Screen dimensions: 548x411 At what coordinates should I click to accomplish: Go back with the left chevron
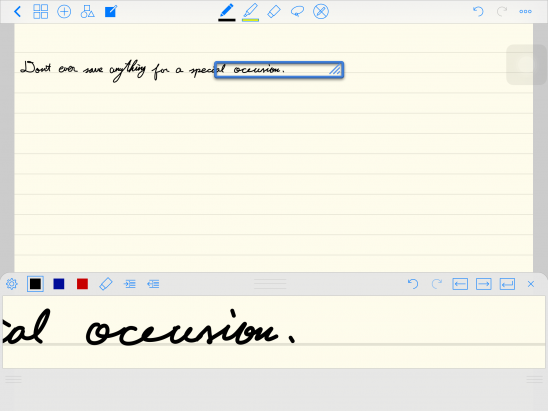pos(17,12)
